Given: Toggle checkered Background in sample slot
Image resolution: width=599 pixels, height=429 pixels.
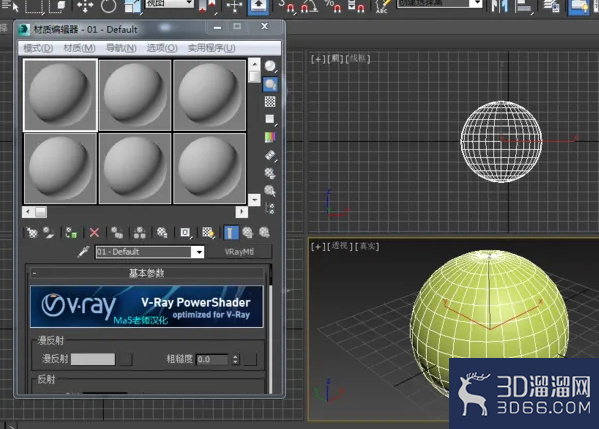Looking at the screenshot, I should (x=270, y=102).
